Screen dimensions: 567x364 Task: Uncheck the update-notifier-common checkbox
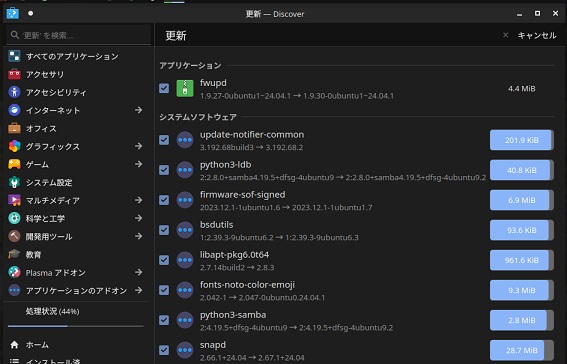pos(164,140)
